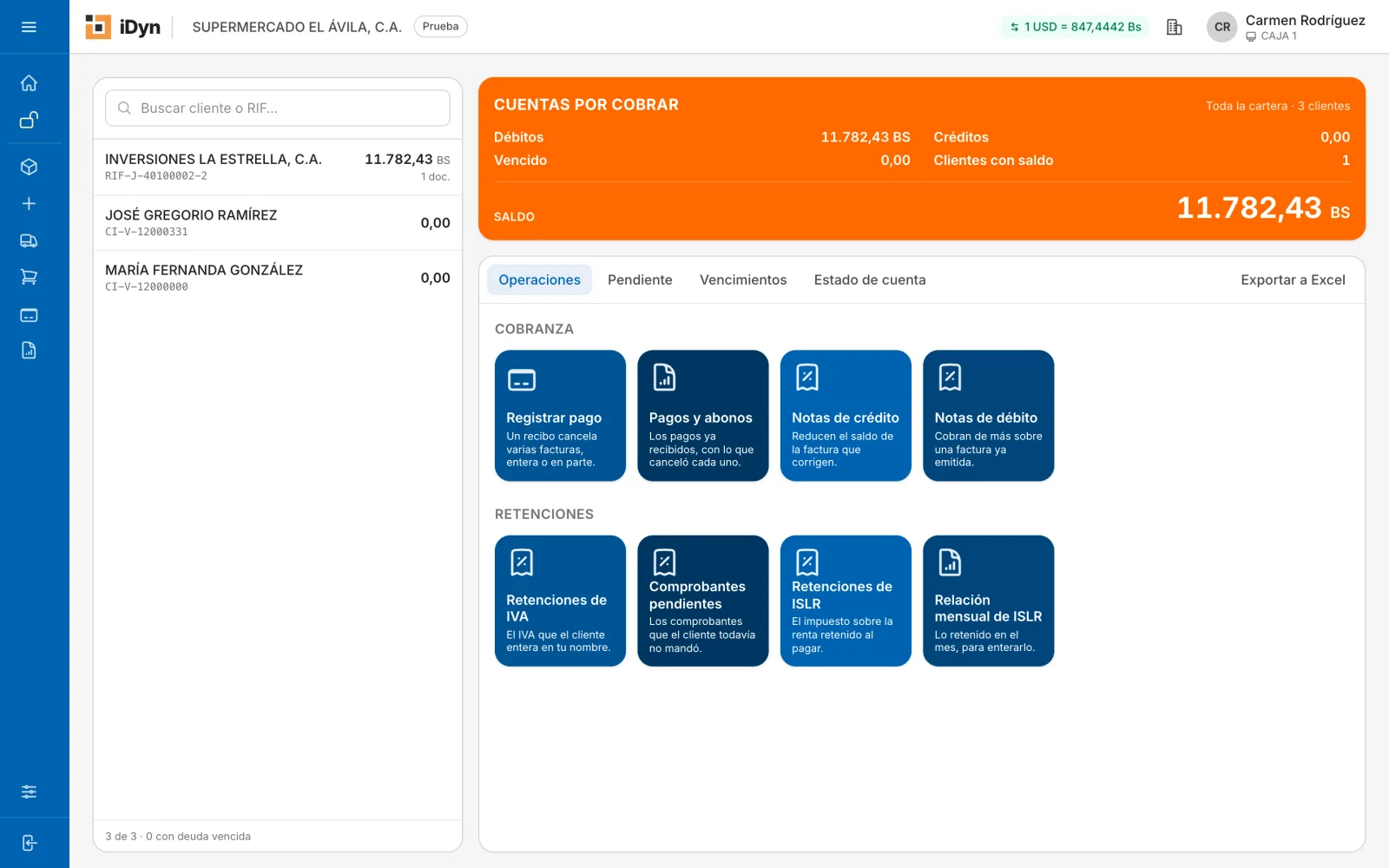Open the hamburger menu

(x=29, y=27)
